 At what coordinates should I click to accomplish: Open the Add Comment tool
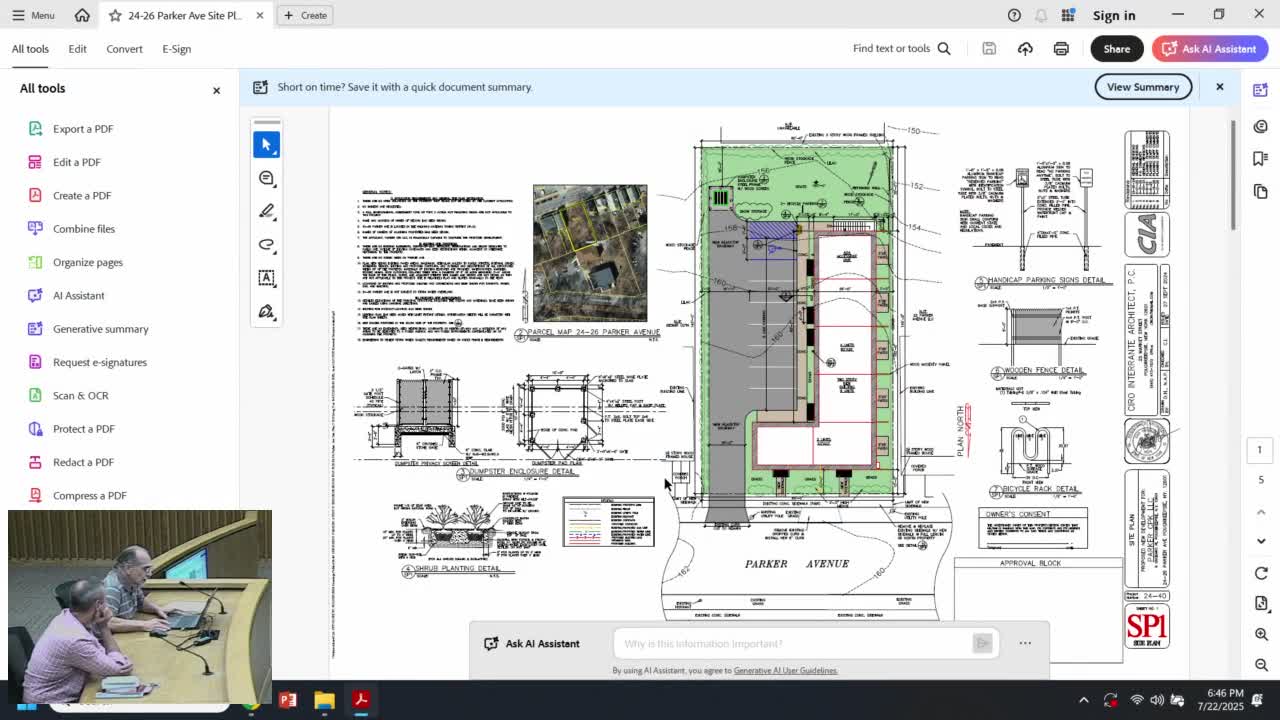[265, 177]
